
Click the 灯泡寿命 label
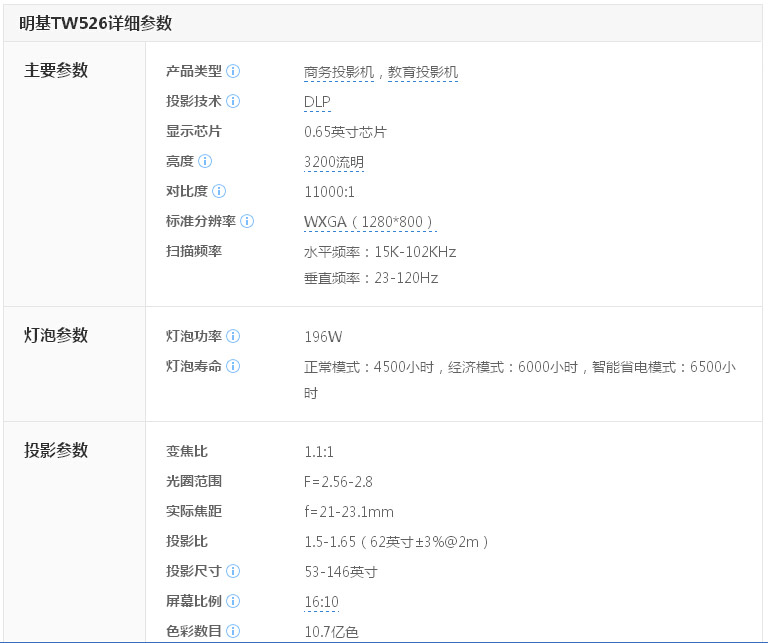pyautogui.click(x=194, y=366)
